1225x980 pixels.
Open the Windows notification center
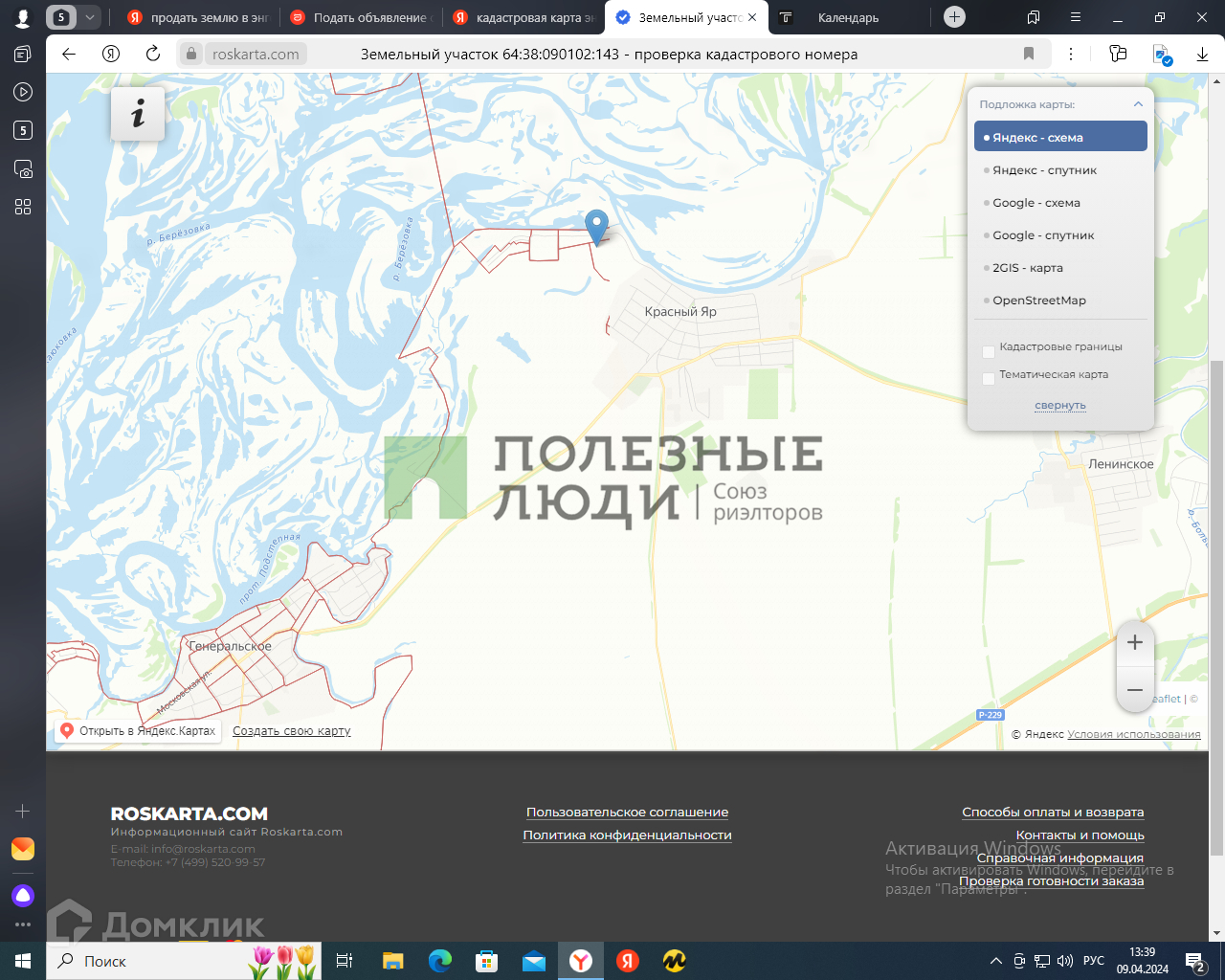1195,961
